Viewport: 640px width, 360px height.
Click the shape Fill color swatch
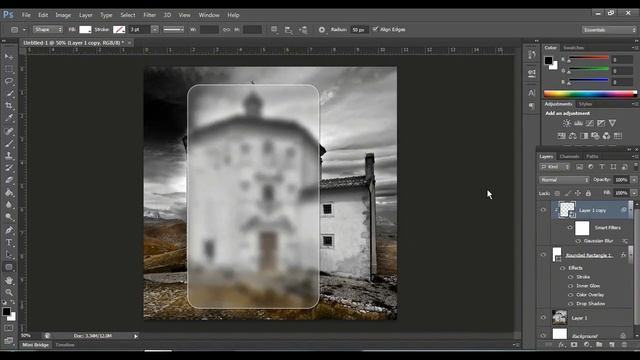(85, 29)
